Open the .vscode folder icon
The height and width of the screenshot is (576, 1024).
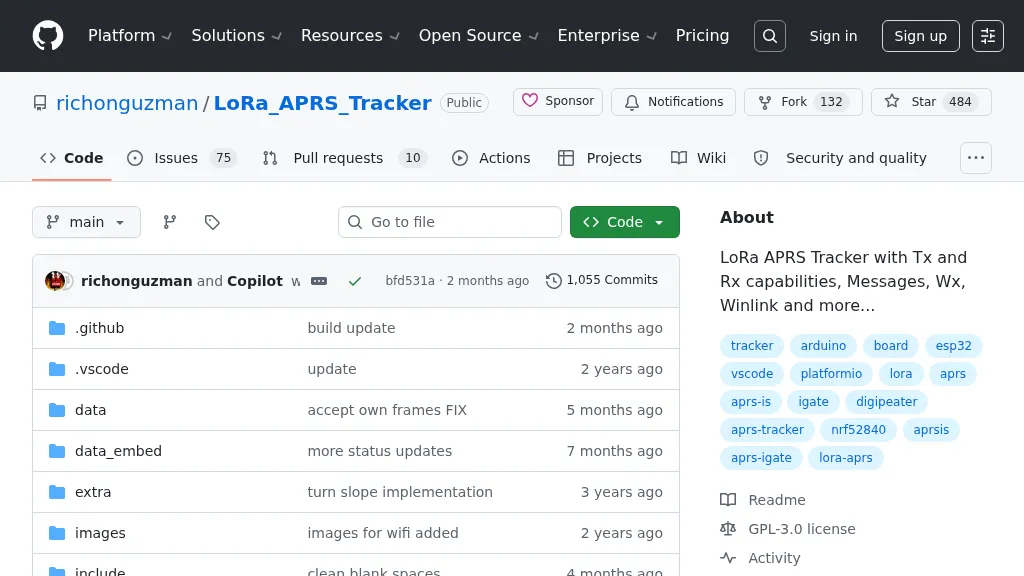pos(57,369)
